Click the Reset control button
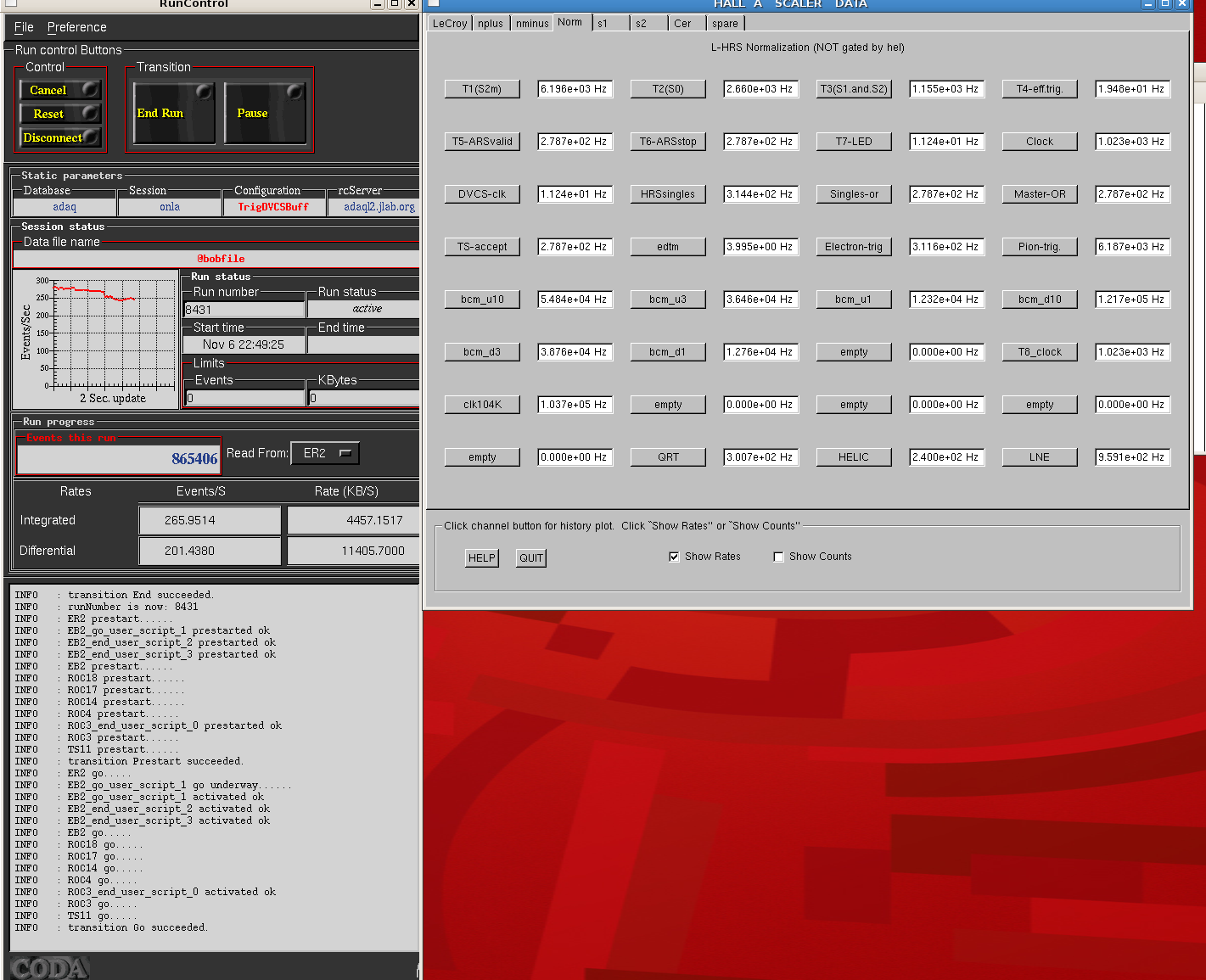Viewport: 1206px width, 980px height. [59, 114]
